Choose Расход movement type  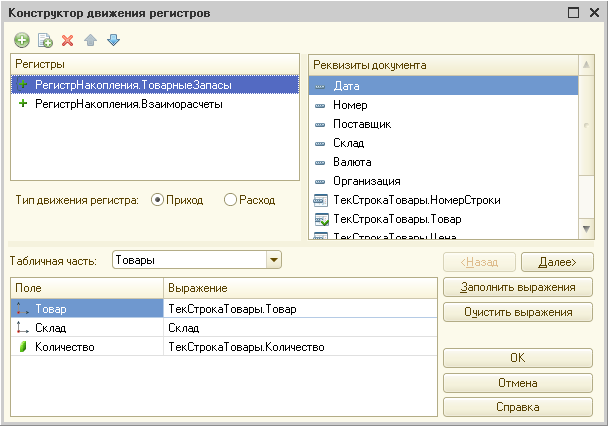click(x=249, y=200)
